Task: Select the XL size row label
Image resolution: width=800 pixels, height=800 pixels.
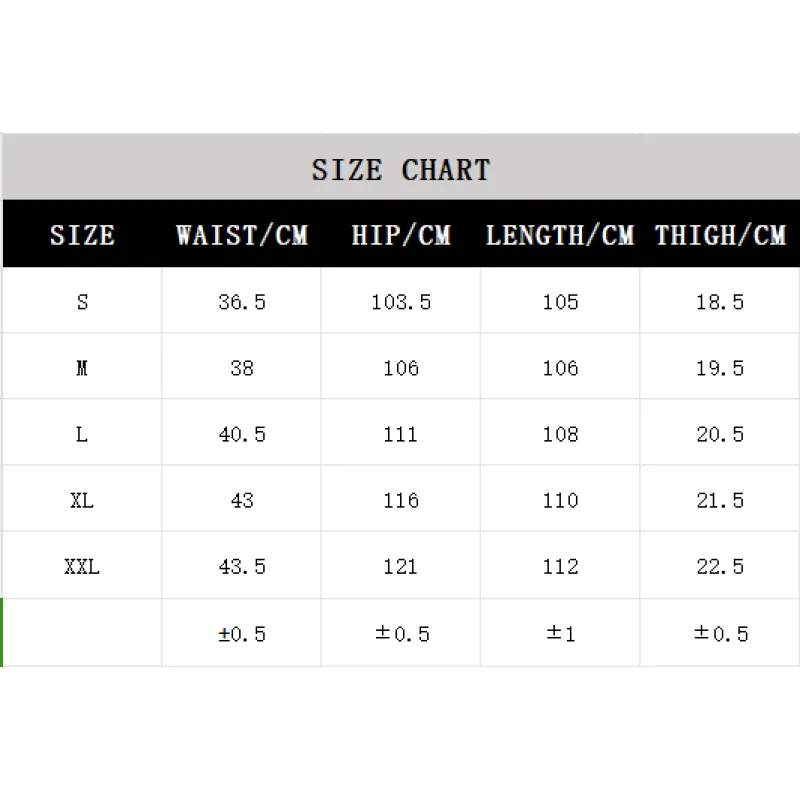Action: (82, 500)
